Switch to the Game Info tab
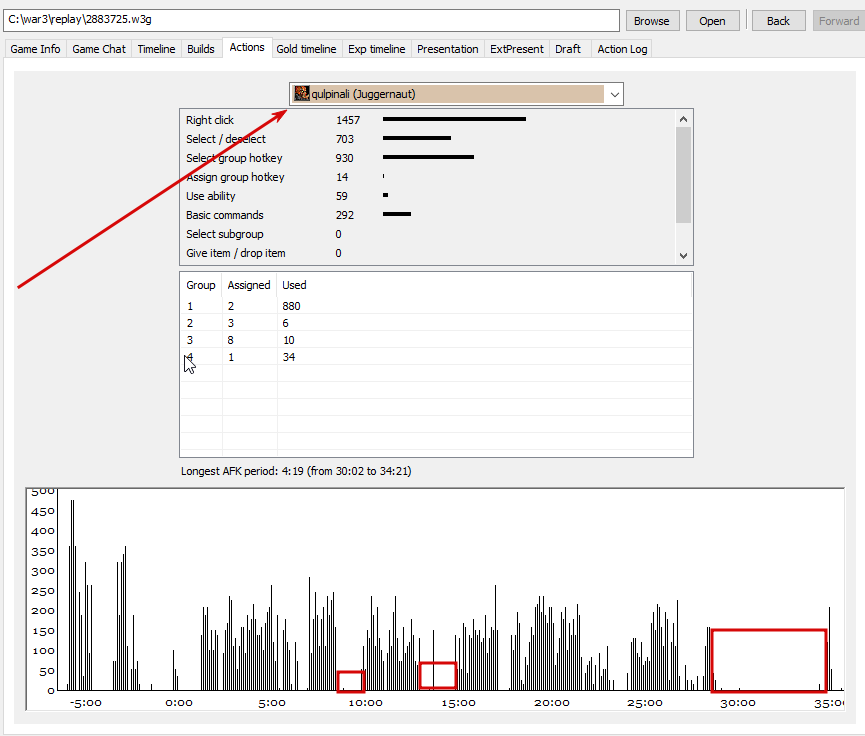 (35, 49)
